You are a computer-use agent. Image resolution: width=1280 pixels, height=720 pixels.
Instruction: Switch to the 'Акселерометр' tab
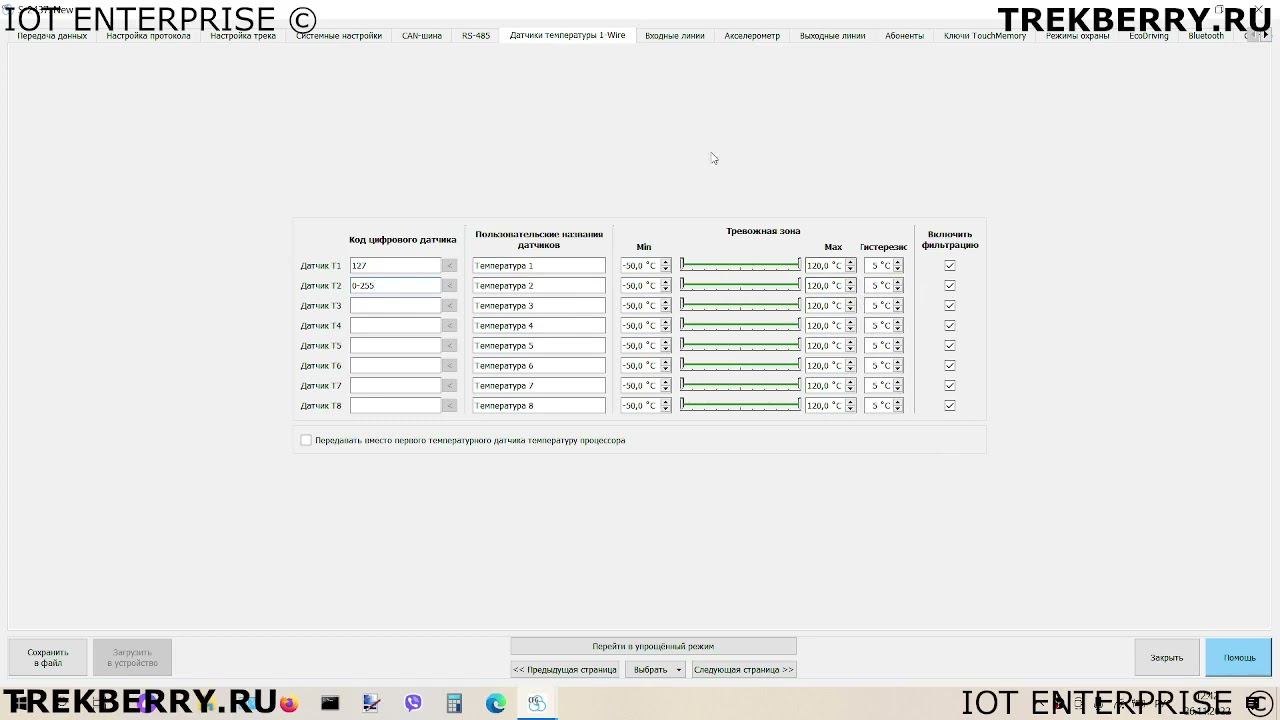pyautogui.click(x=752, y=36)
